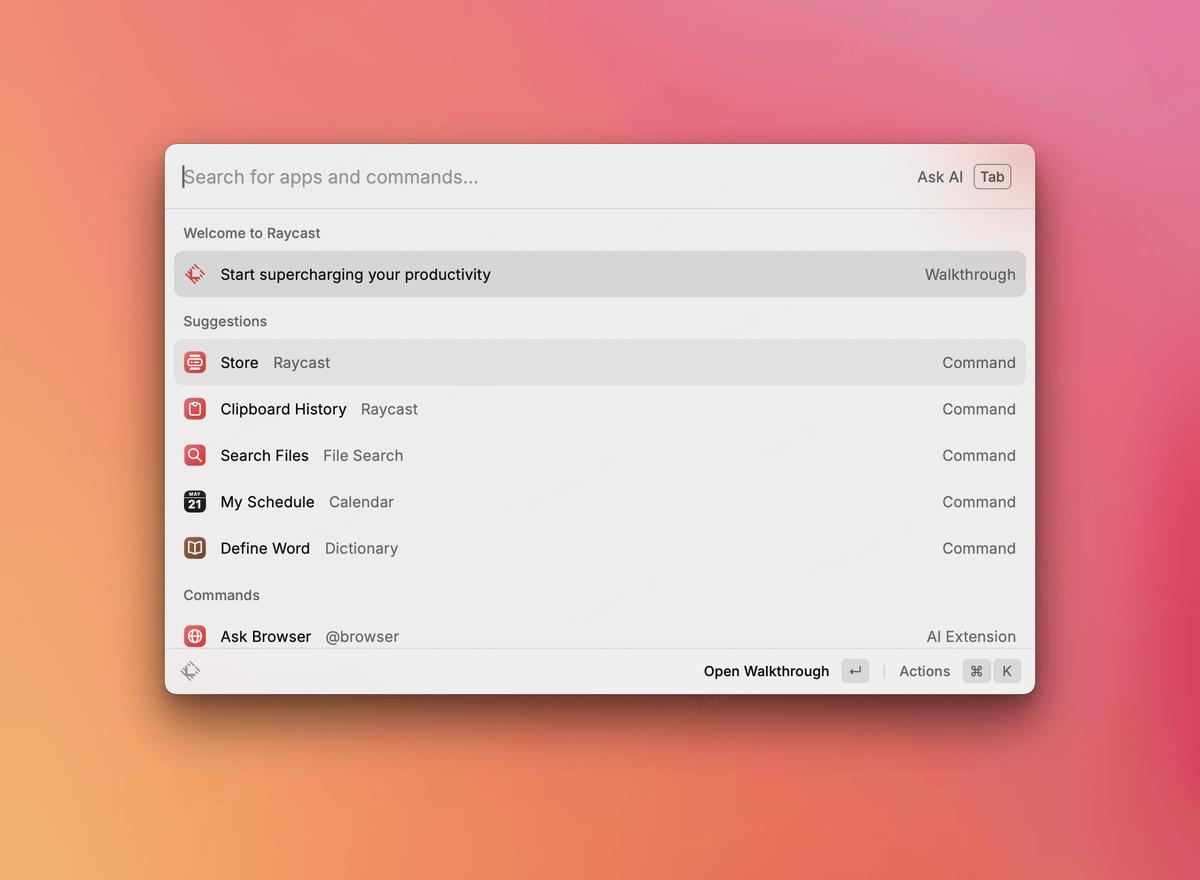Viewport: 1200px width, 880px height.
Task: Click the Ask AI label
Action: click(939, 177)
